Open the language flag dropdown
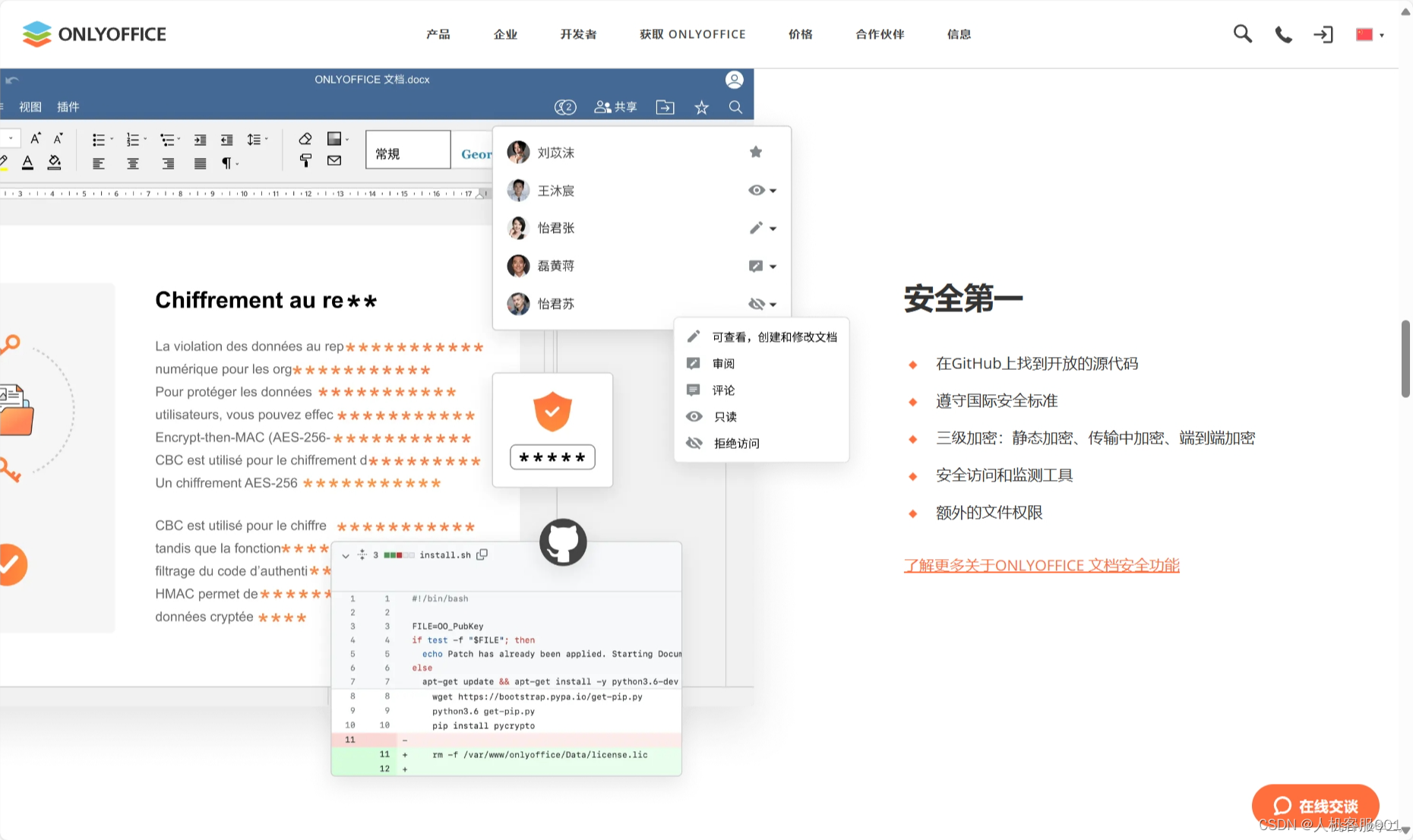 (1370, 34)
